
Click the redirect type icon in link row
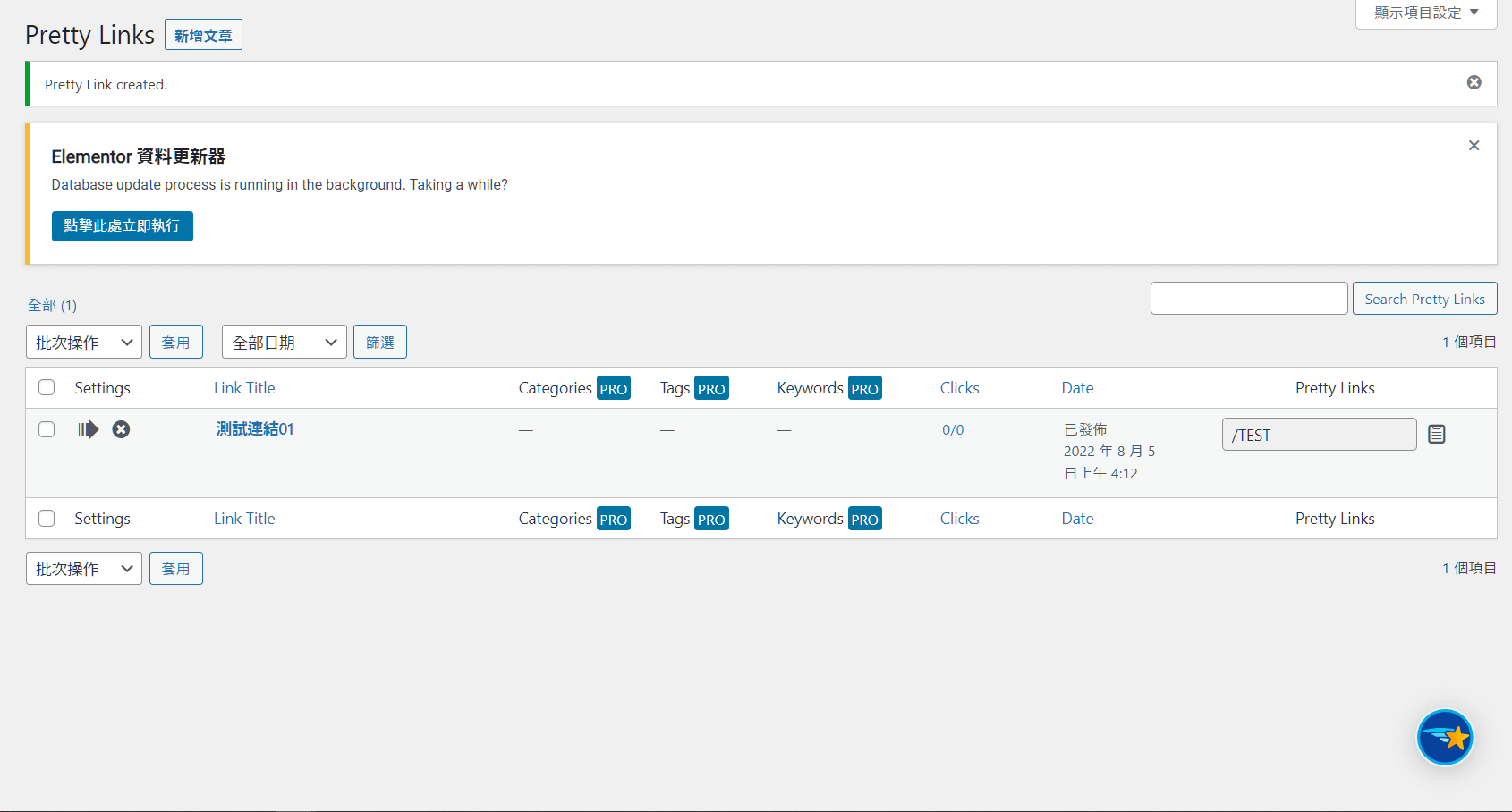[x=88, y=429]
